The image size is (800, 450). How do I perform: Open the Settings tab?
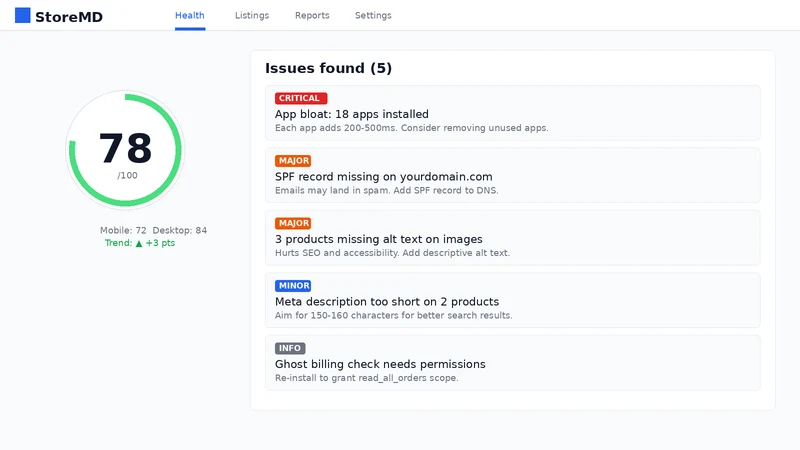(x=373, y=15)
